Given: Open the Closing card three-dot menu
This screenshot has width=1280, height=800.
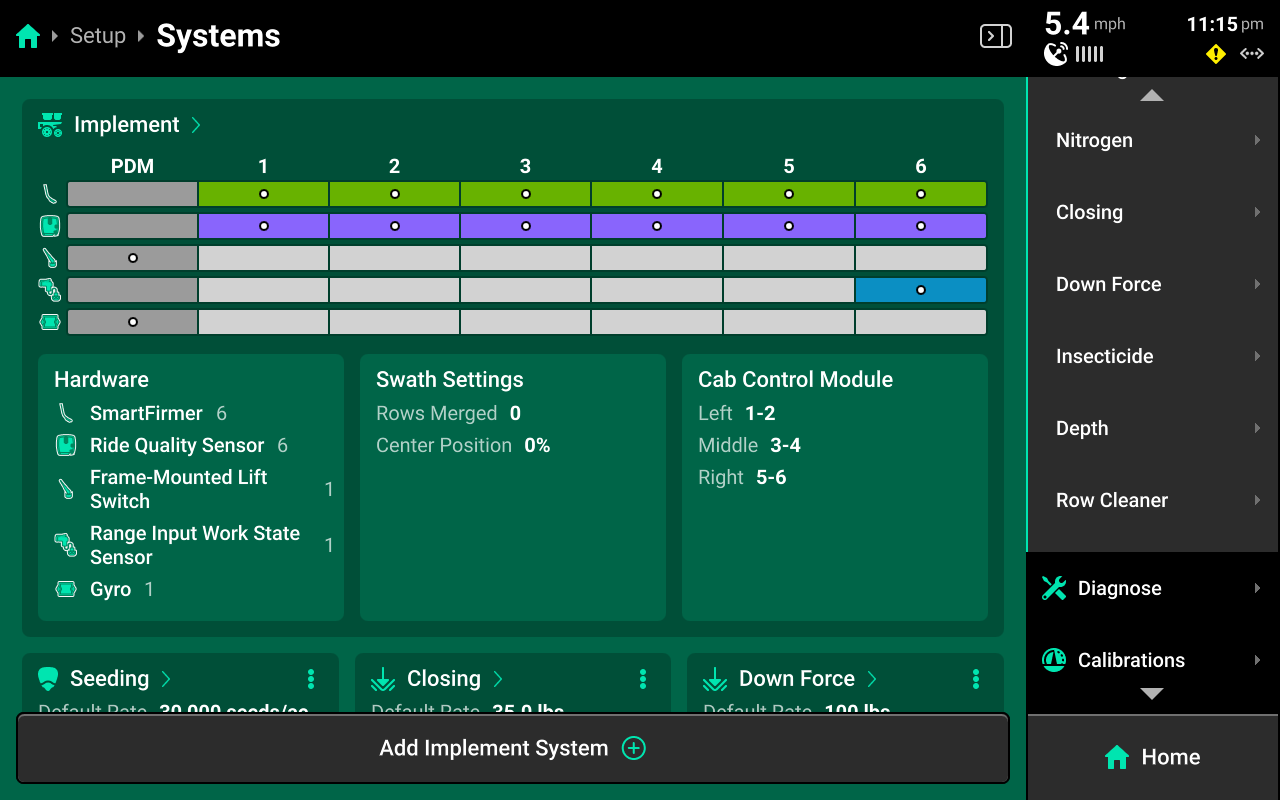Looking at the screenshot, I should pyautogui.click(x=643, y=679).
